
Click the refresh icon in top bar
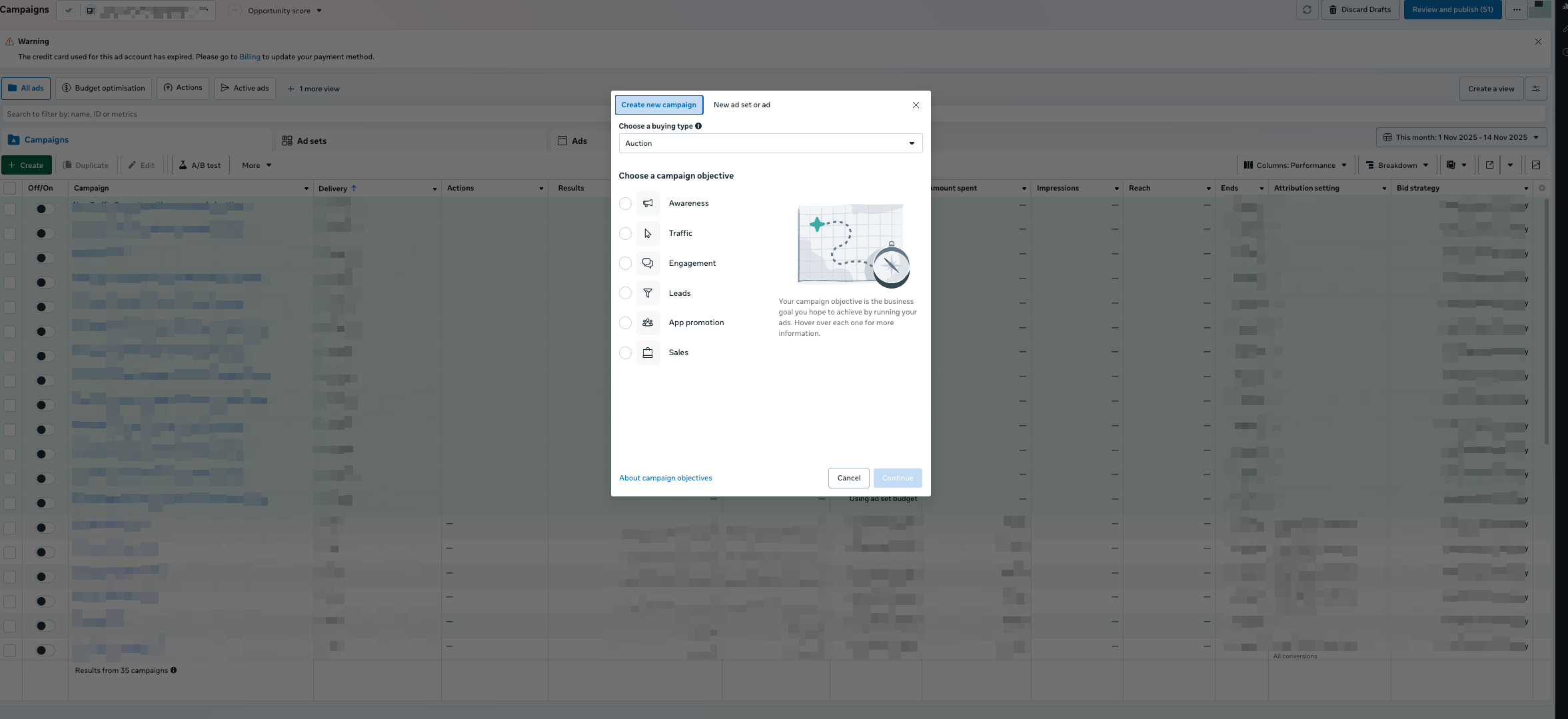tap(1307, 10)
